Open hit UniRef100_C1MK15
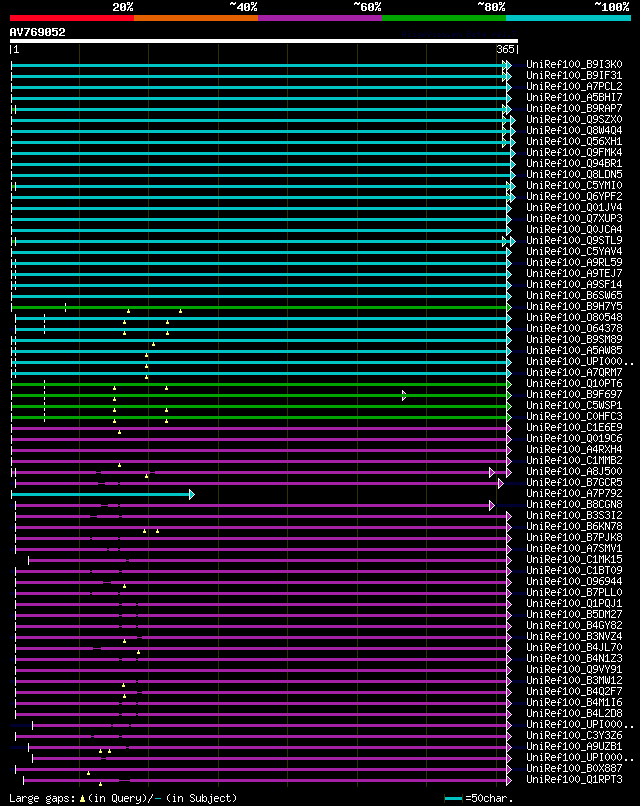 (x=574, y=560)
